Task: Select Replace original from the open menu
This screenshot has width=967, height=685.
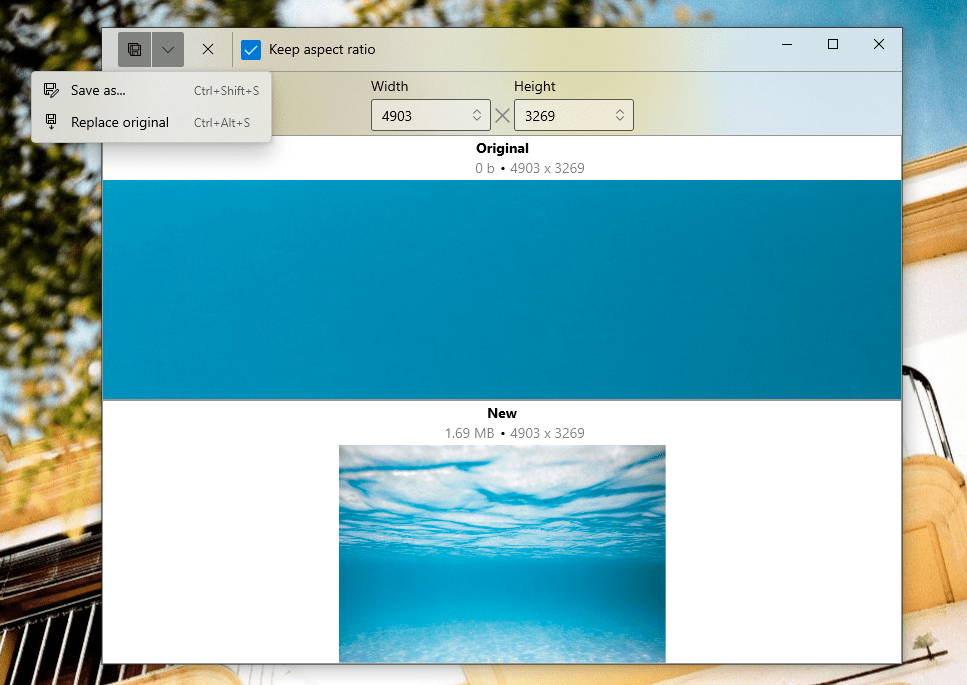Action: point(117,122)
